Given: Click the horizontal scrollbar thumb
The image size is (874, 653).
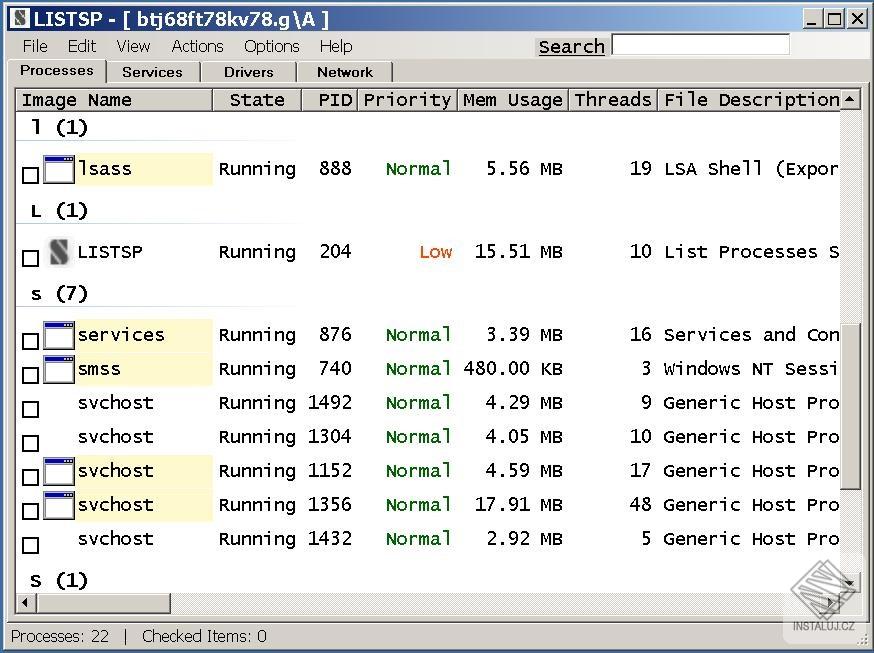Looking at the screenshot, I should click(x=103, y=602).
